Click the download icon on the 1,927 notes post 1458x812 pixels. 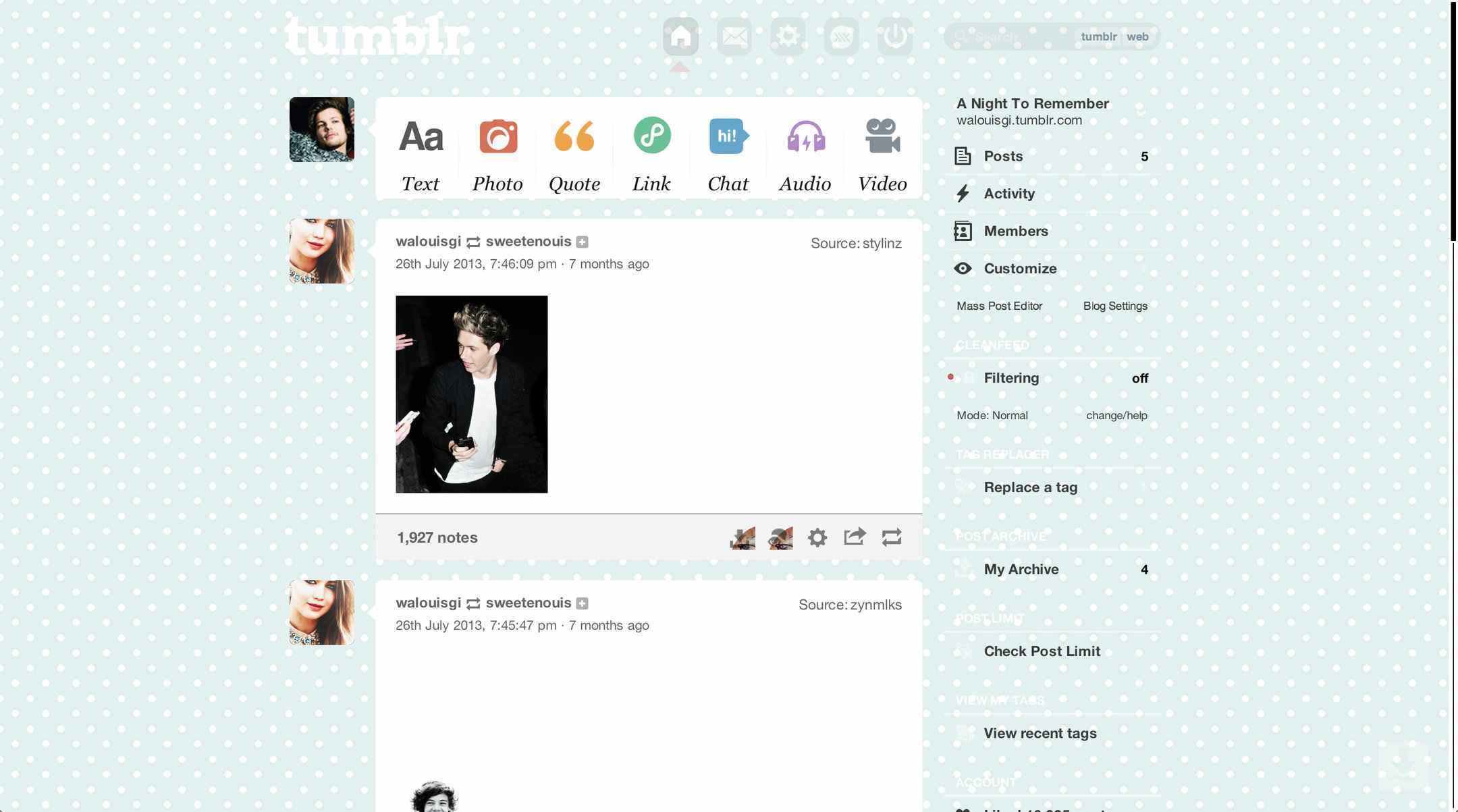[742, 538]
